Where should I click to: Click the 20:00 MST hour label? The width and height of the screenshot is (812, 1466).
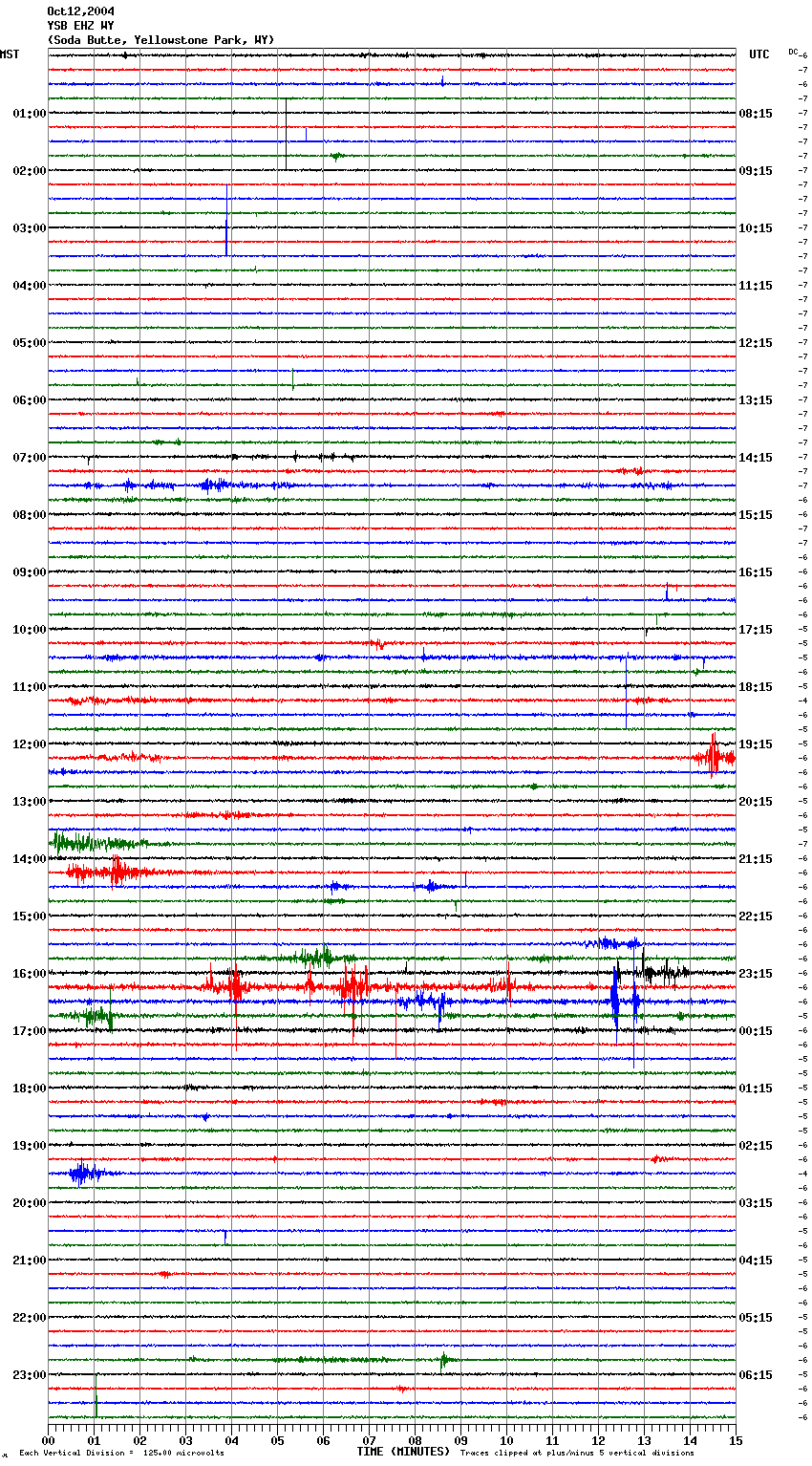30,1203
